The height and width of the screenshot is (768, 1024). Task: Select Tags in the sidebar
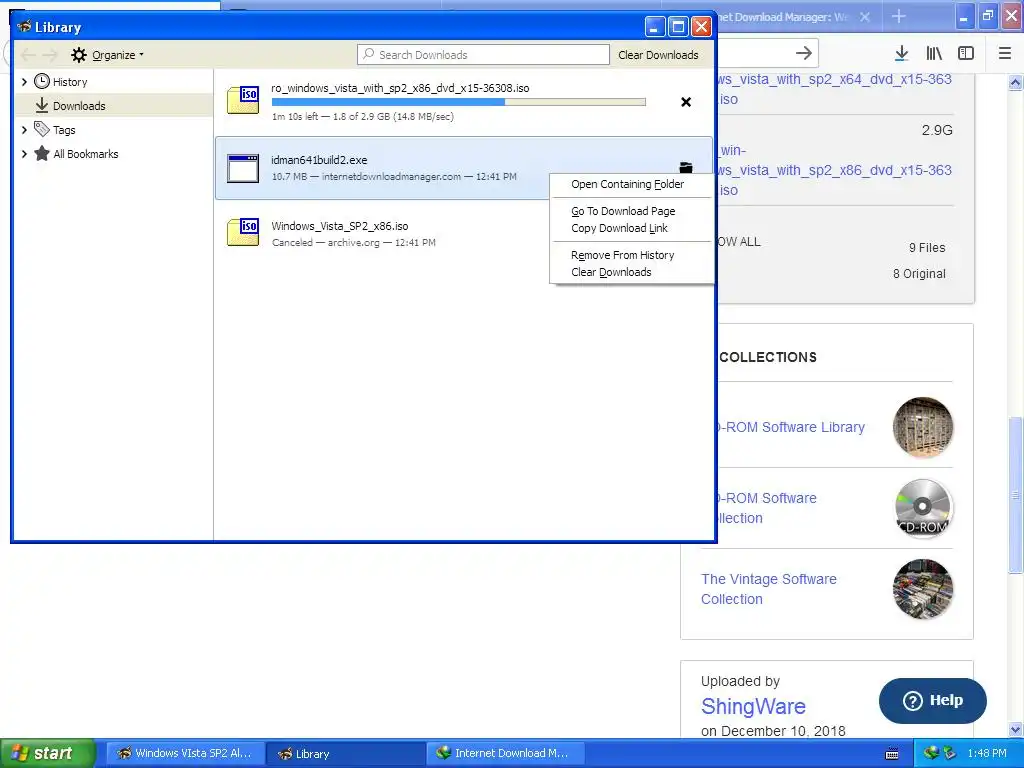(64, 130)
